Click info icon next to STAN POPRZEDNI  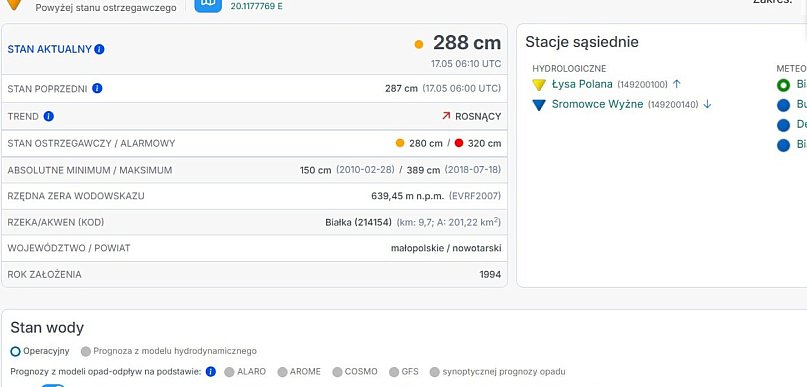pyautogui.click(x=97, y=89)
